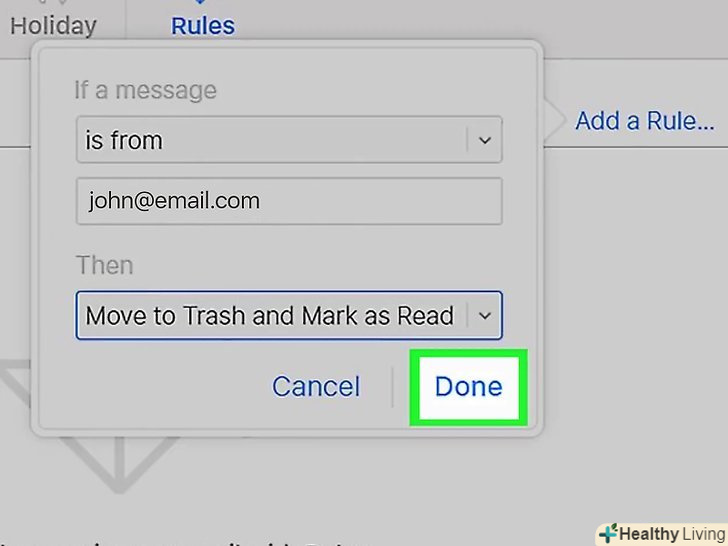The height and width of the screenshot is (546, 728).
Task: Click the "Then" section label
Action: click(x=105, y=265)
